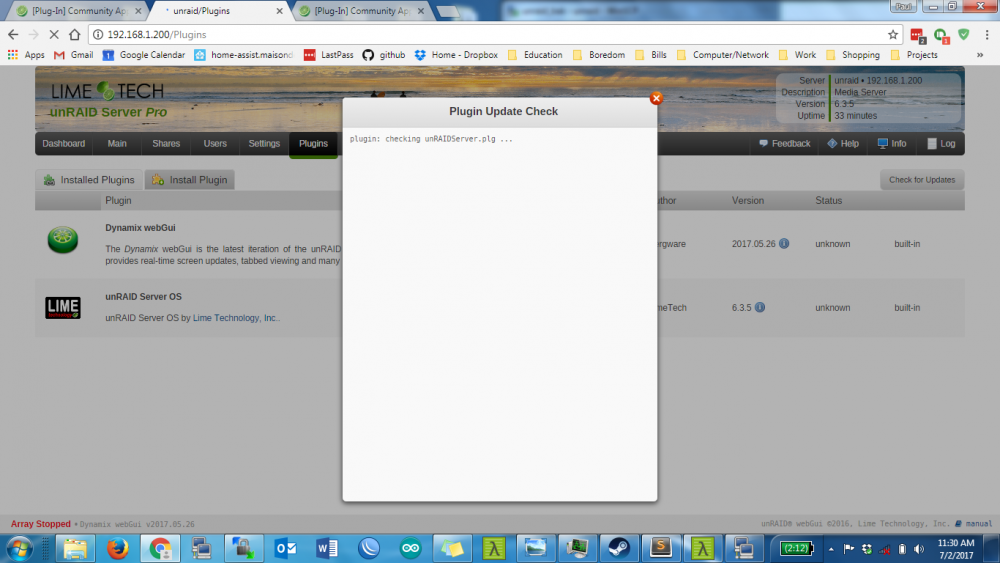Screen dimensions: 1000x563
Task: Click the Status column header
Action: coord(828,200)
